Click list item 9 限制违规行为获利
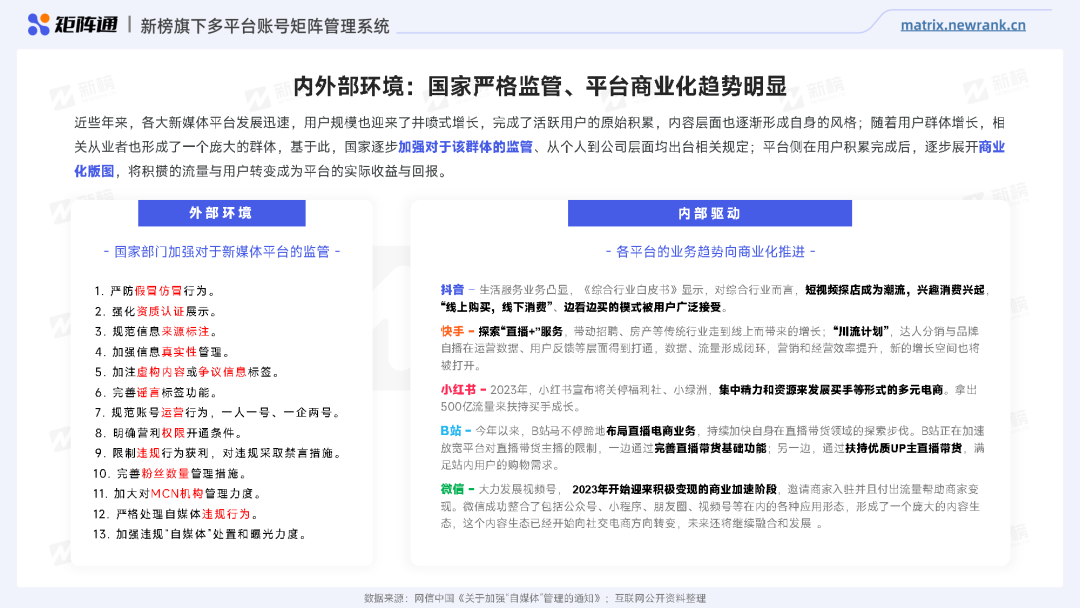 [x=218, y=453]
